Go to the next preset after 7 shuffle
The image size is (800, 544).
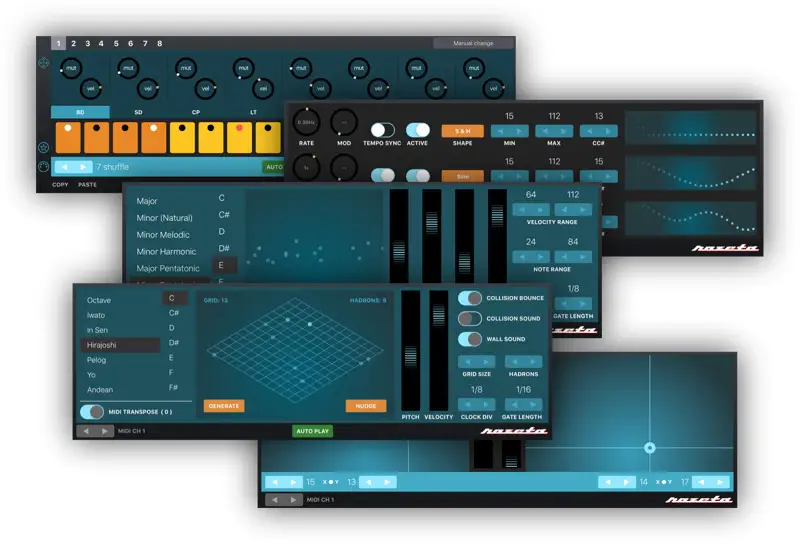point(83,167)
